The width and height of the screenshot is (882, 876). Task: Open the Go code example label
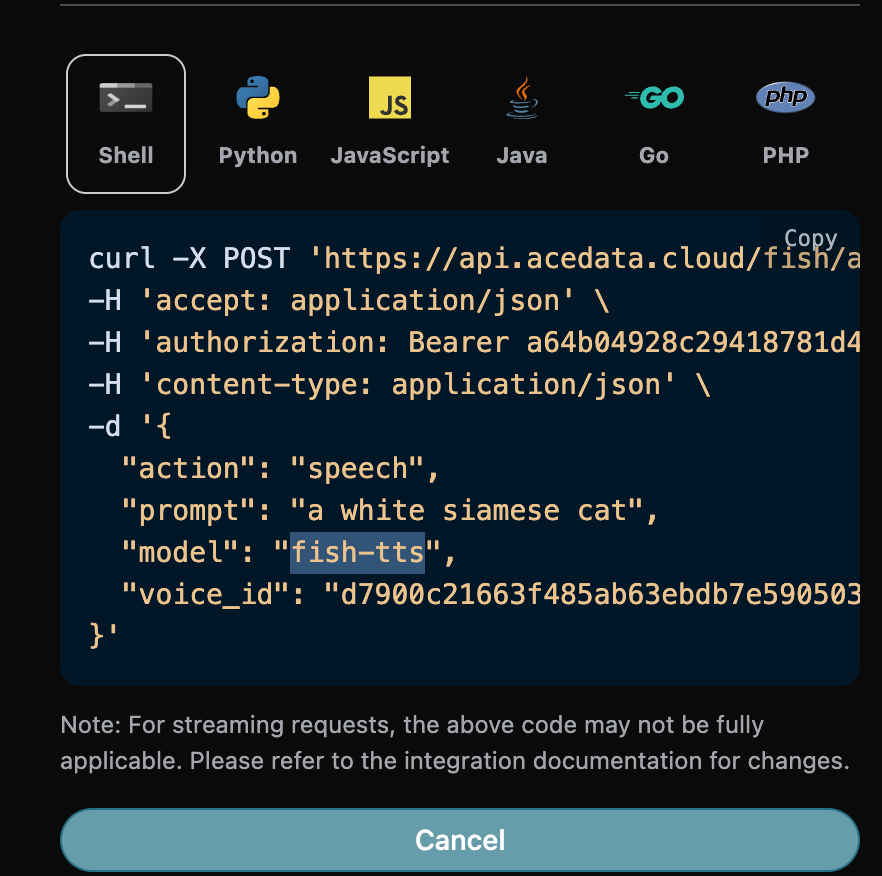[654, 155]
